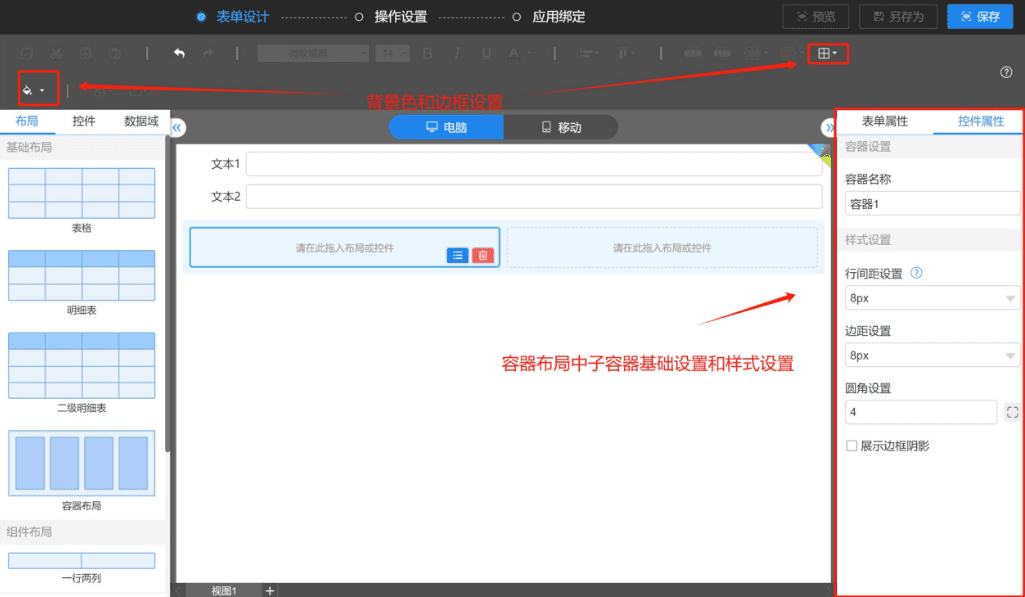Switch to 电脑 desktop view
The image size is (1025, 597).
pos(446,128)
